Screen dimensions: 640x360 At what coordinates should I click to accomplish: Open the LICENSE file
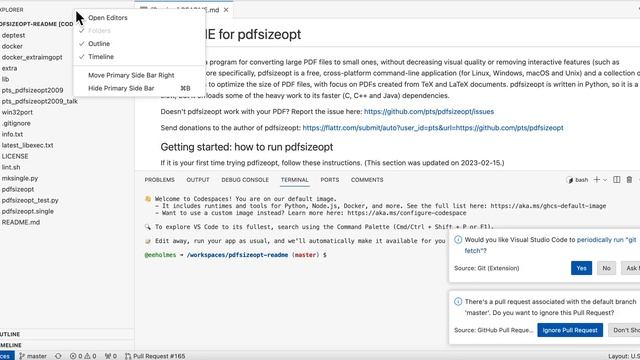(15, 156)
